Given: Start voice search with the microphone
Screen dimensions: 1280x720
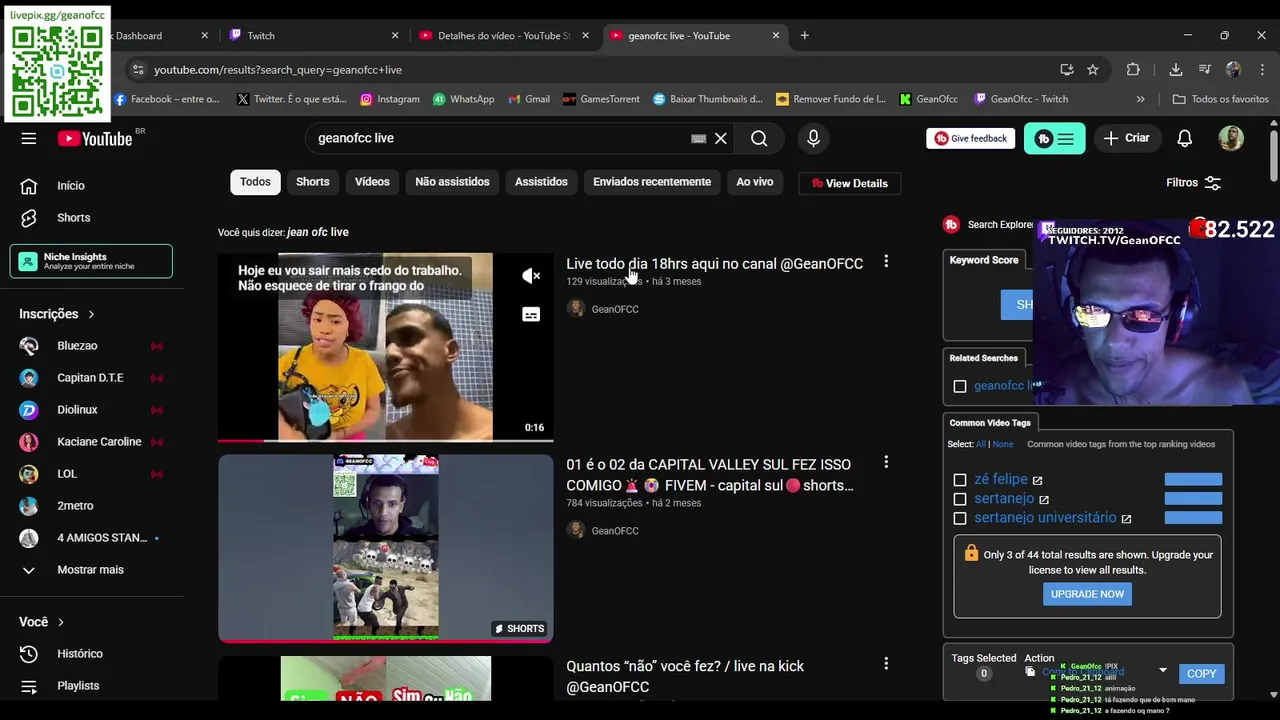Looking at the screenshot, I should point(813,138).
